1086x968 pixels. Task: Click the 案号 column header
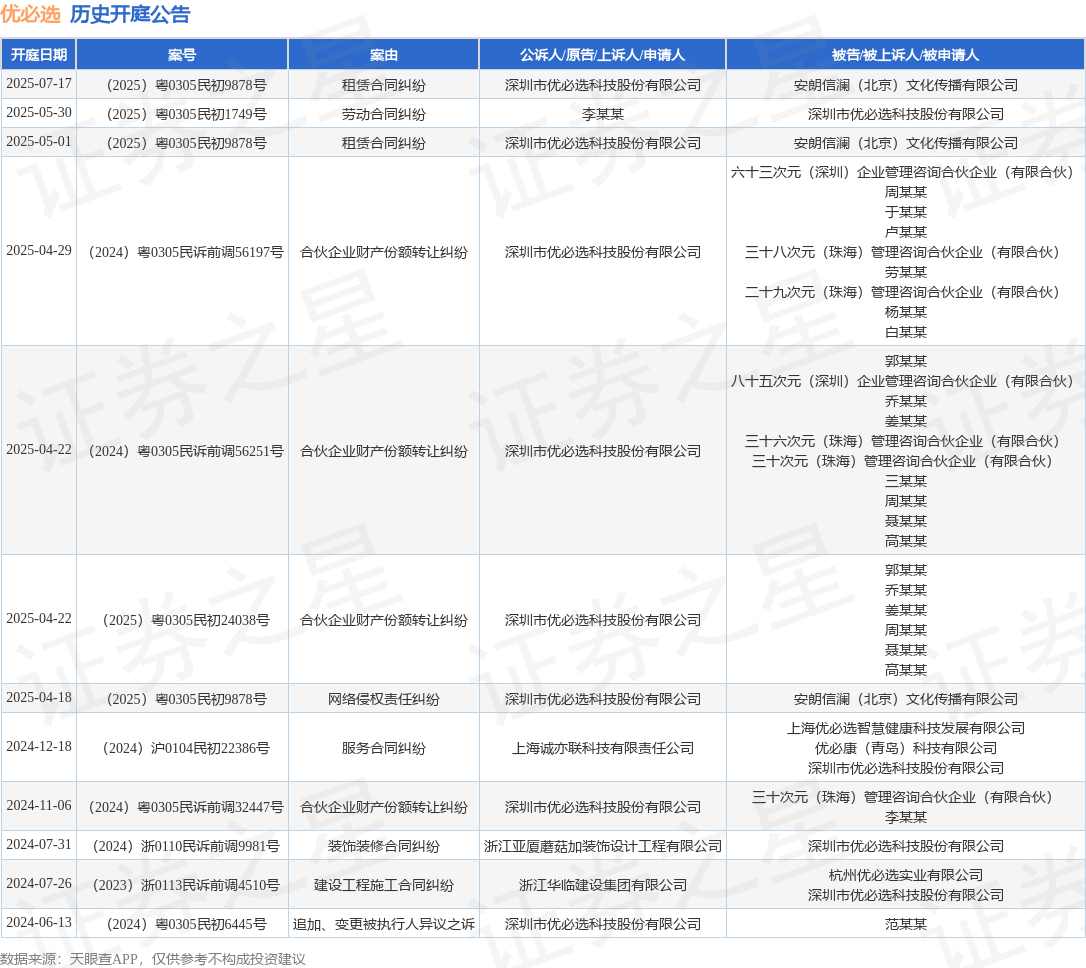coord(182,55)
